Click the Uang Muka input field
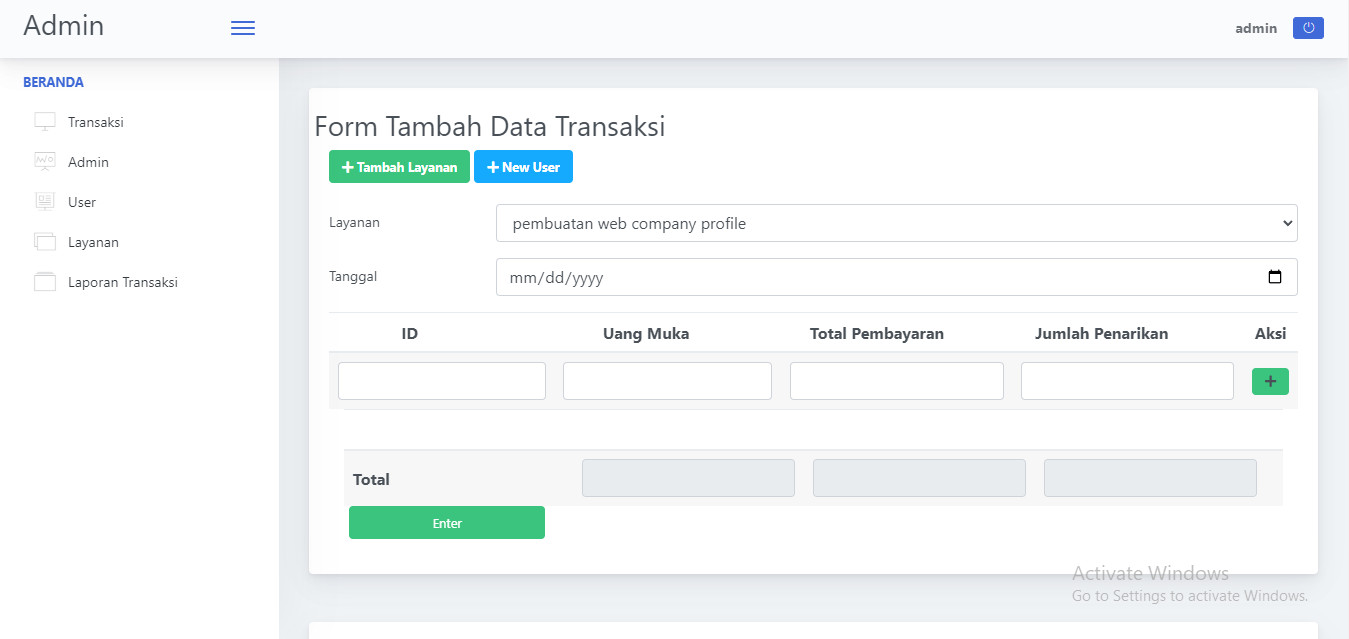This screenshot has width=1349, height=639. coord(667,381)
